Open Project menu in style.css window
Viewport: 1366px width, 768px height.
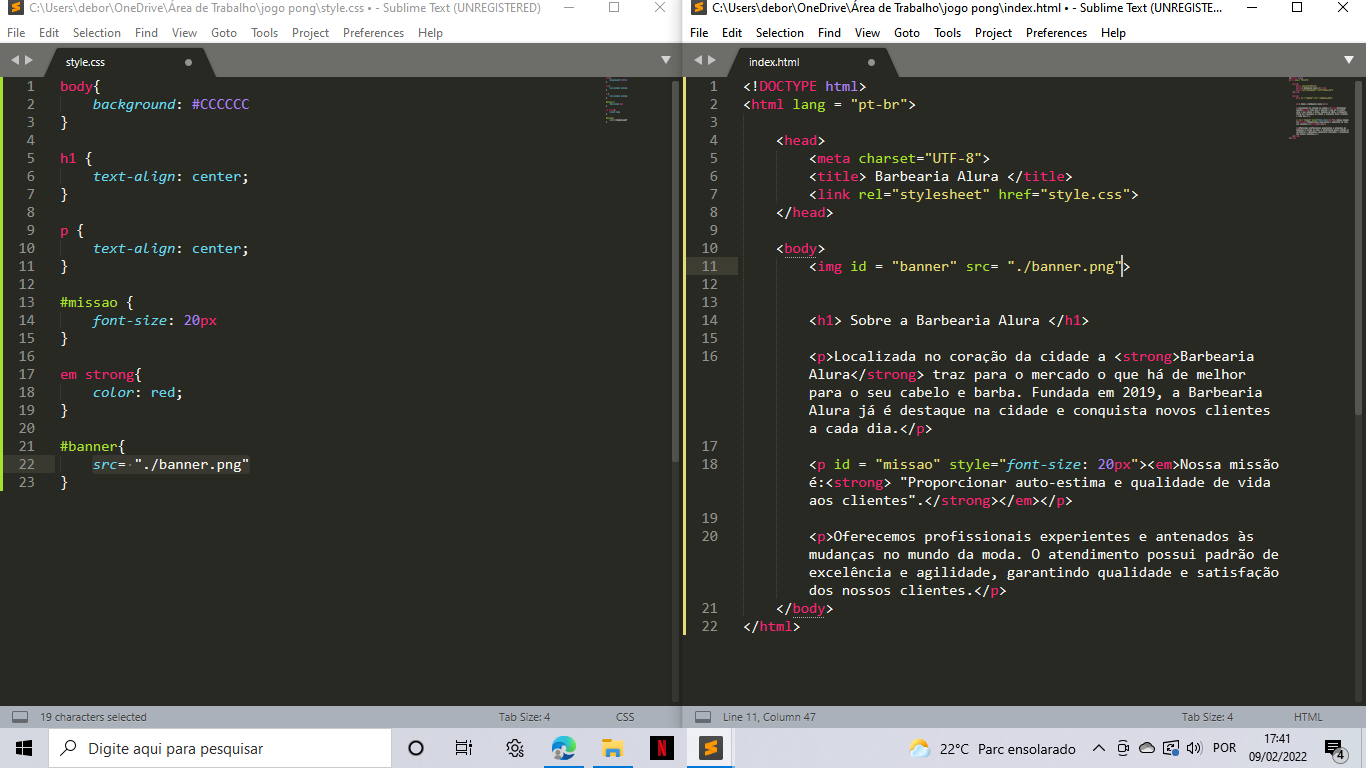(310, 32)
